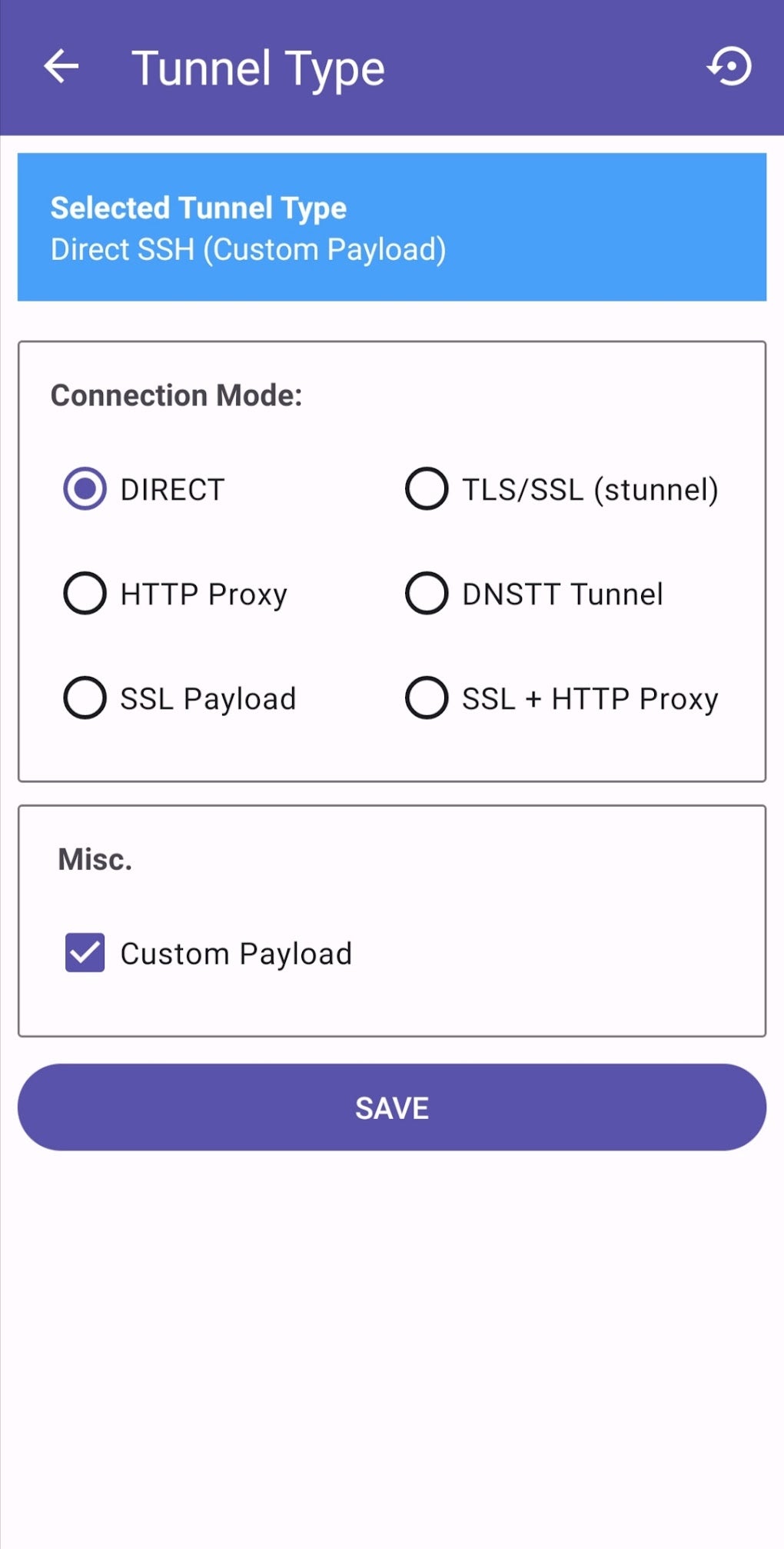The height and width of the screenshot is (1549, 784).
Task: Pick the DNSTT Tunnel radio circle
Action: (x=427, y=594)
